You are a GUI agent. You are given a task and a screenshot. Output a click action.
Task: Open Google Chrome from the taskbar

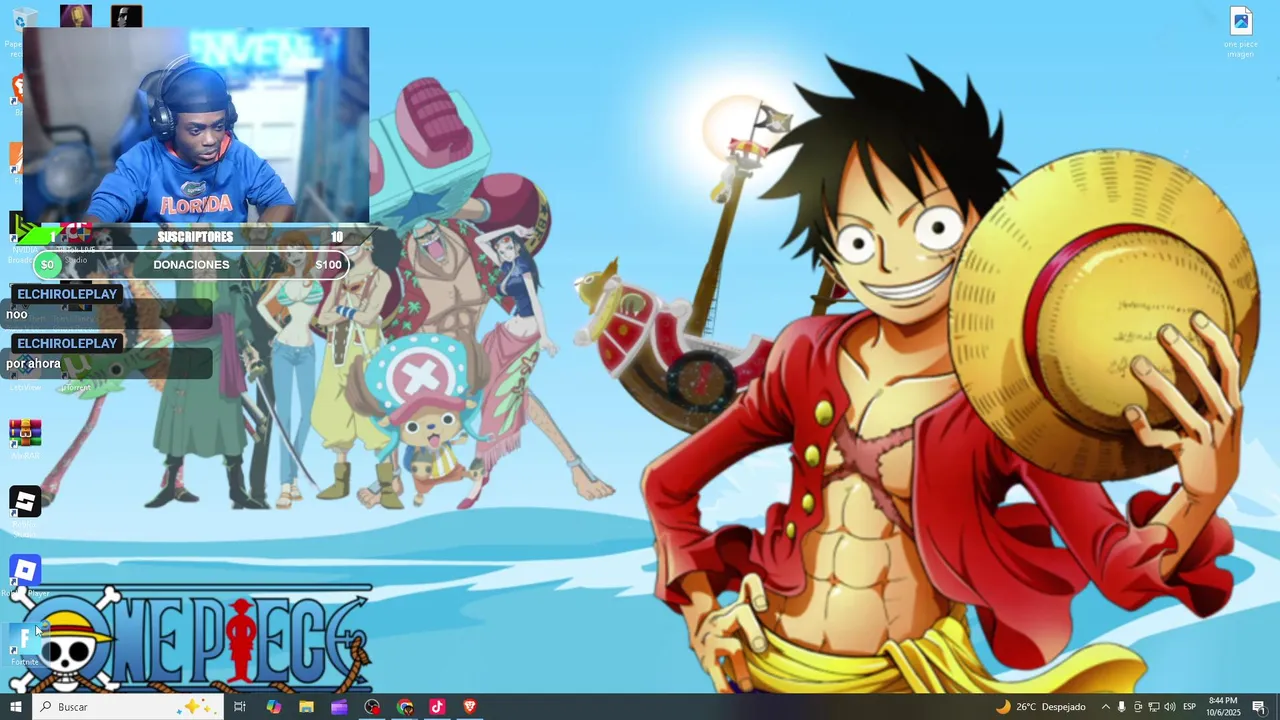(x=405, y=707)
